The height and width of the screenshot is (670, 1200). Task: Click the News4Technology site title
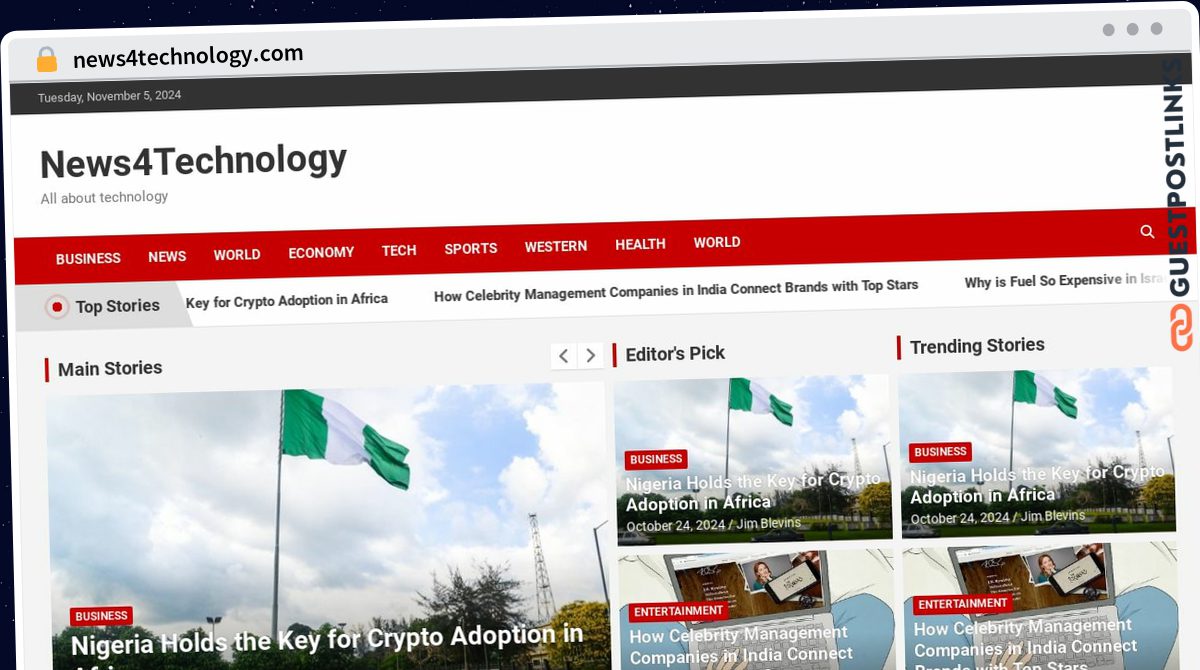tap(193, 160)
